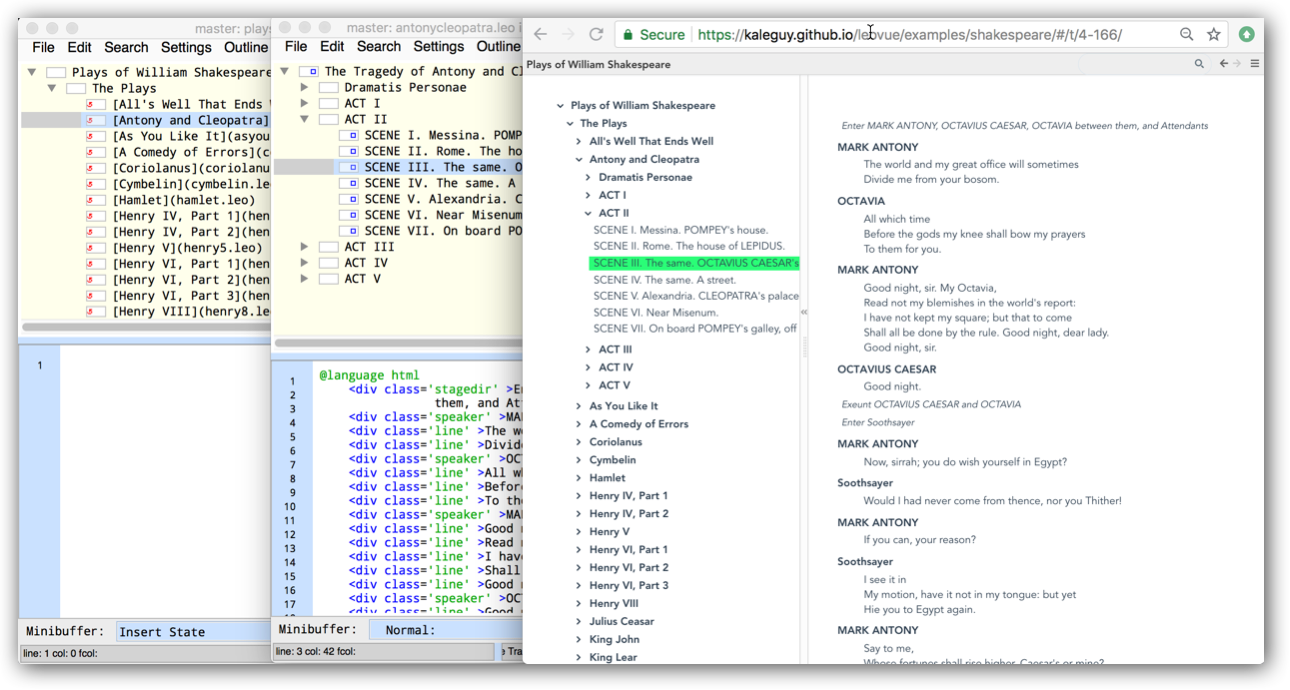Open the Leovue hamburger menu
1290x690 pixels.
(x=1255, y=64)
